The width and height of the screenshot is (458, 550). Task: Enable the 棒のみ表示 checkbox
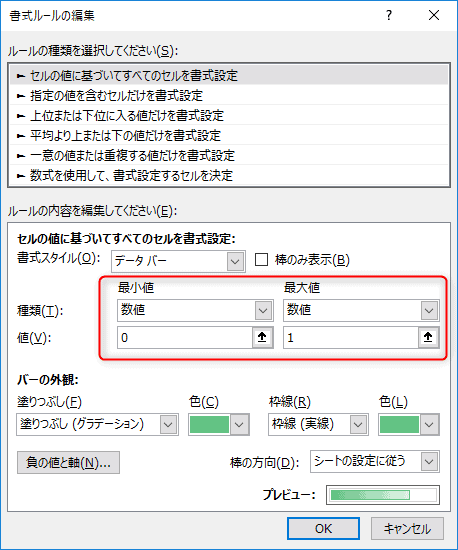261,260
